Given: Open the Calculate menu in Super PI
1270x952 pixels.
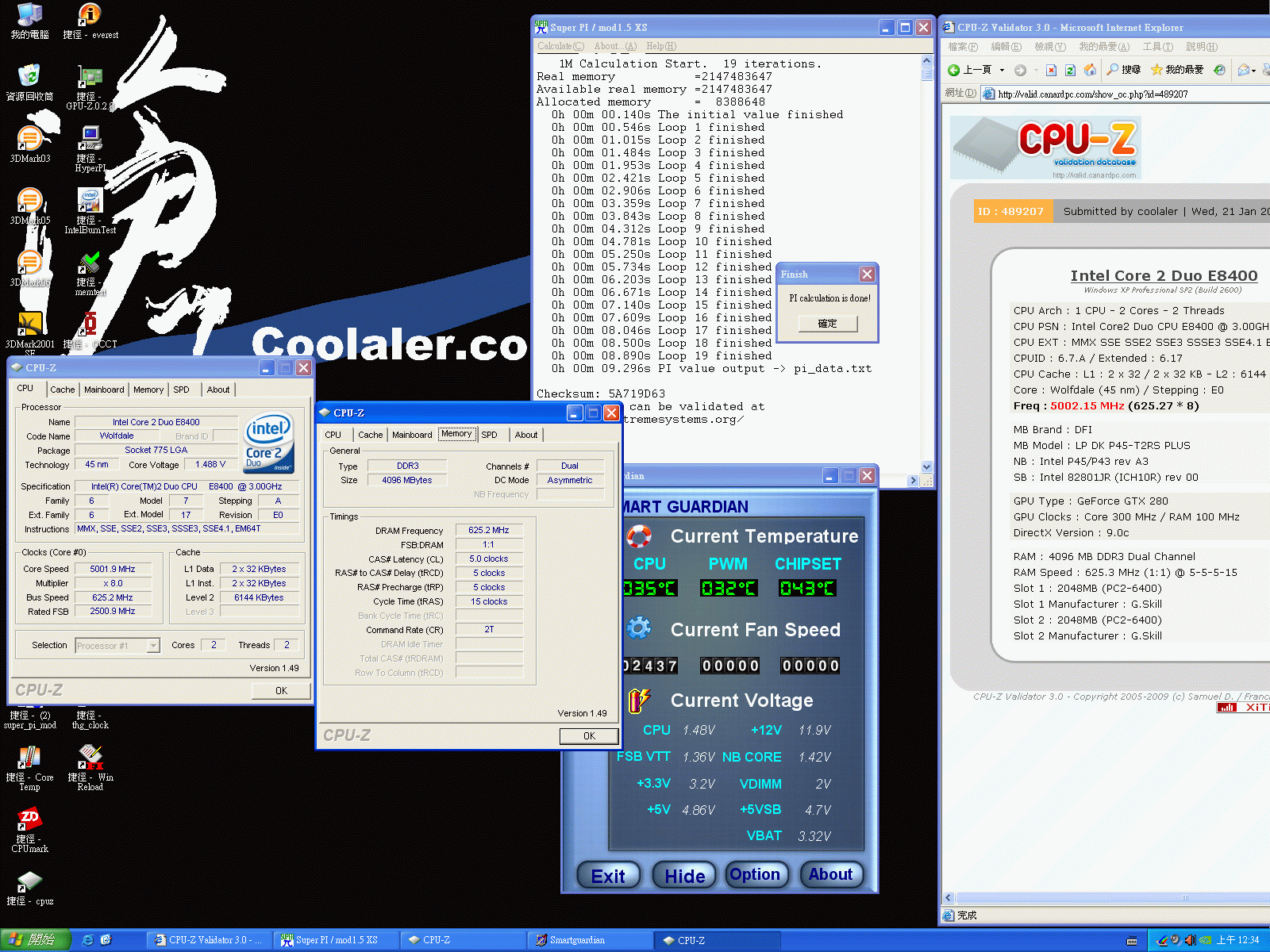Looking at the screenshot, I should (x=560, y=46).
